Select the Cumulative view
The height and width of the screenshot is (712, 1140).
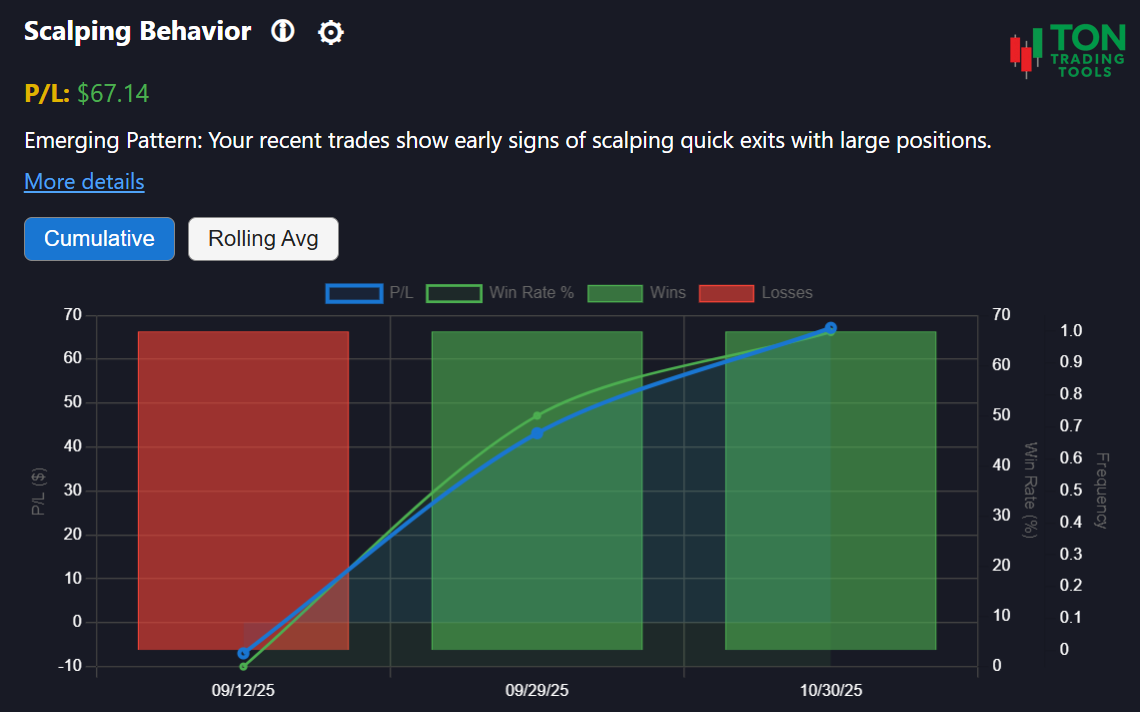[x=99, y=238]
